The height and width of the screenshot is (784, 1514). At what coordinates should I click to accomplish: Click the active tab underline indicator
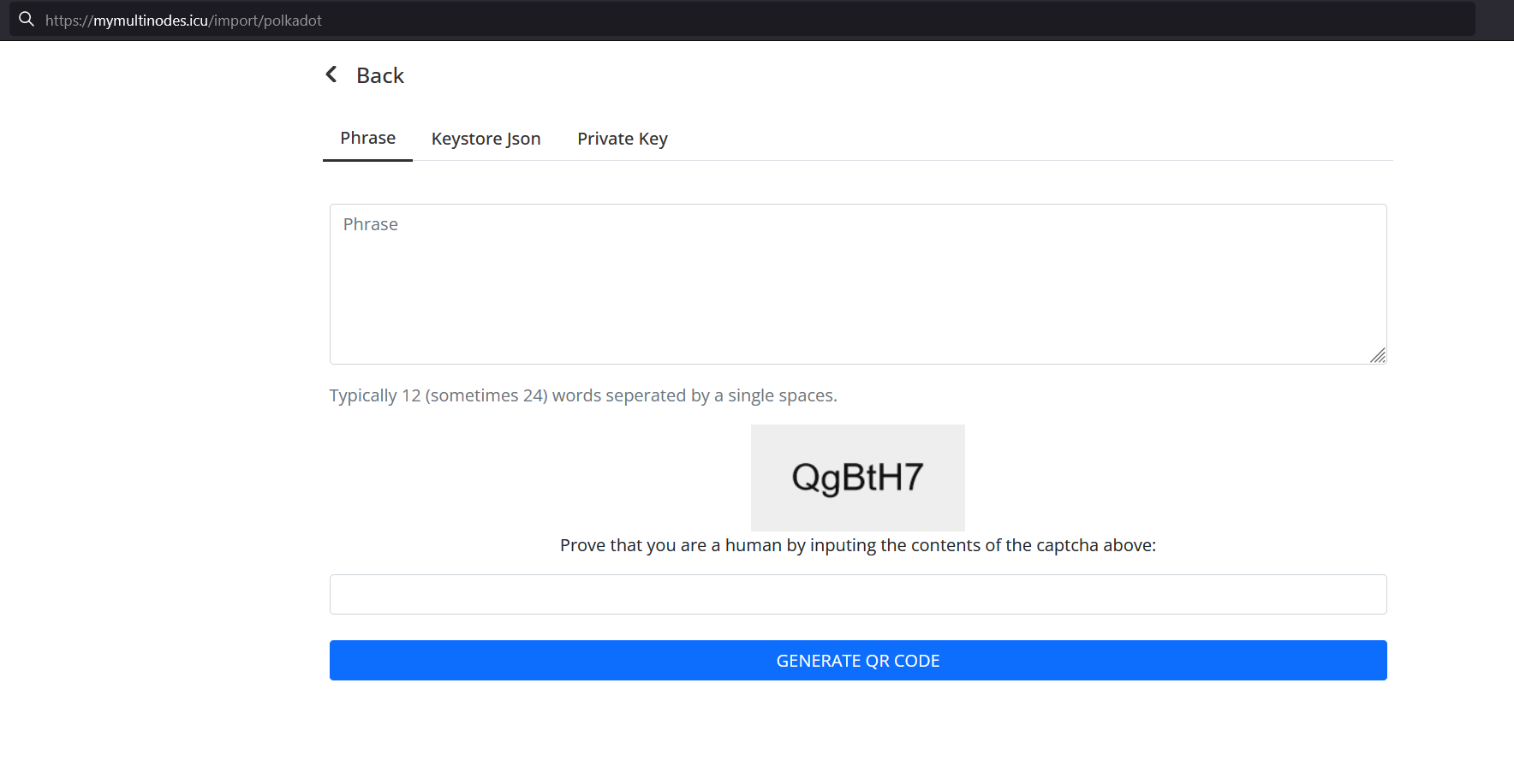(367, 158)
